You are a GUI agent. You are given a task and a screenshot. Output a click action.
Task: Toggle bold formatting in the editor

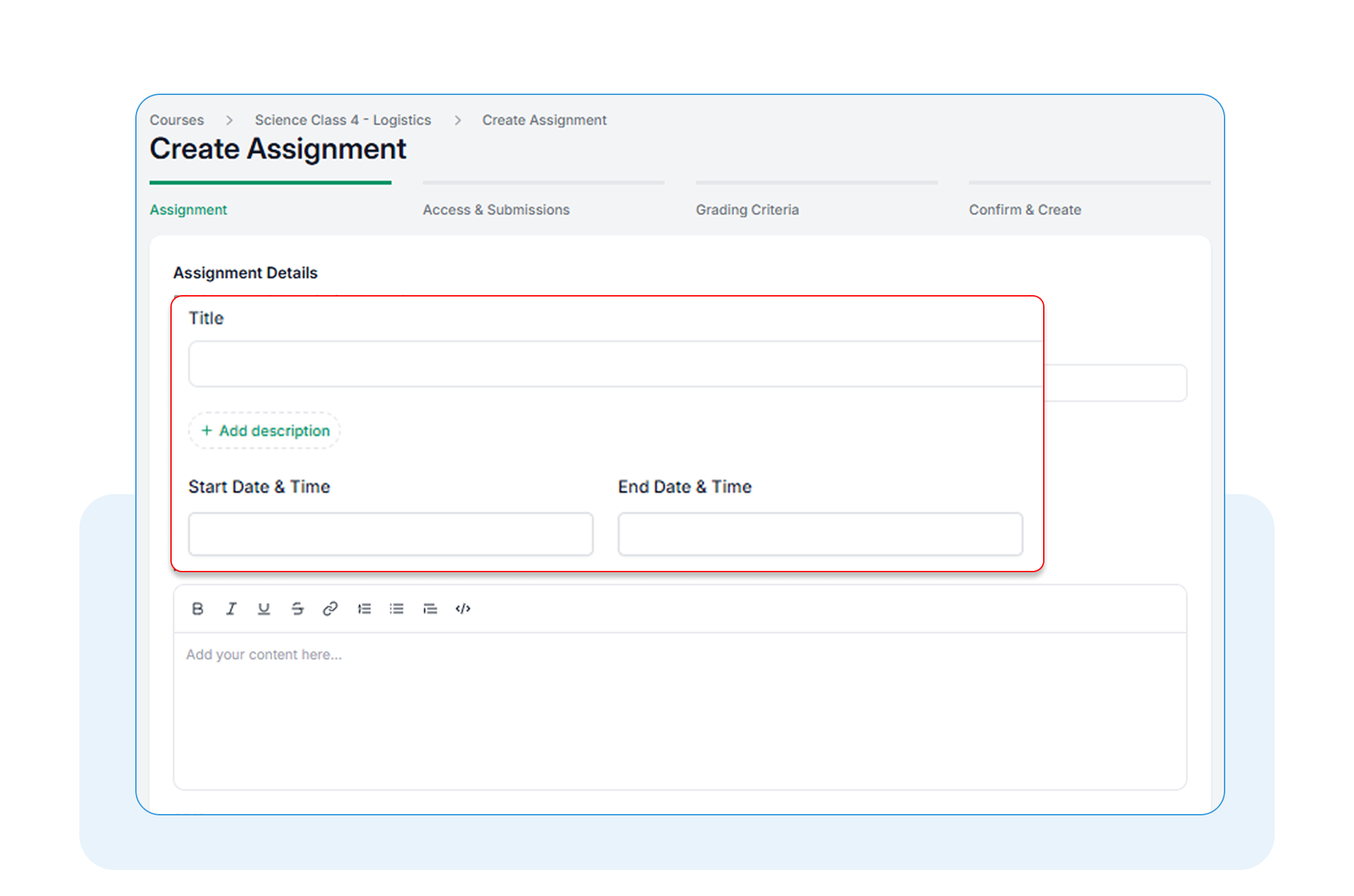coord(198,609)
